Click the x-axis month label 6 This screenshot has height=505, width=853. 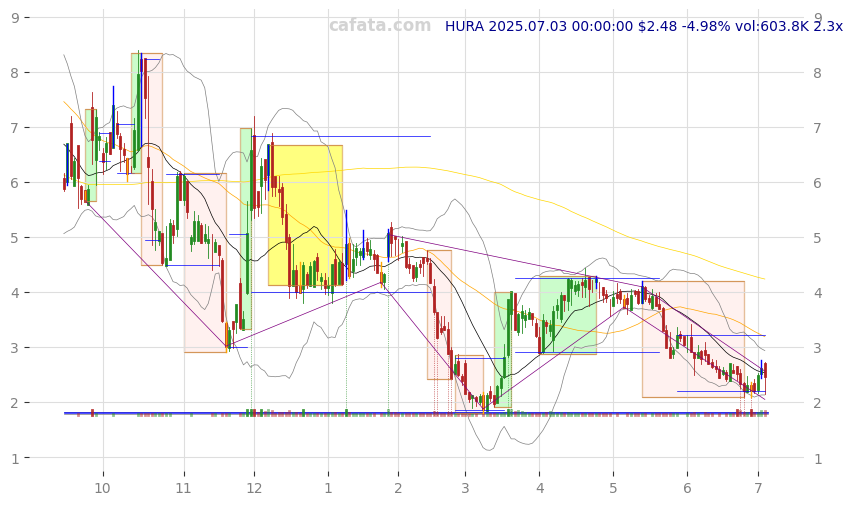[x=687, y=488]
